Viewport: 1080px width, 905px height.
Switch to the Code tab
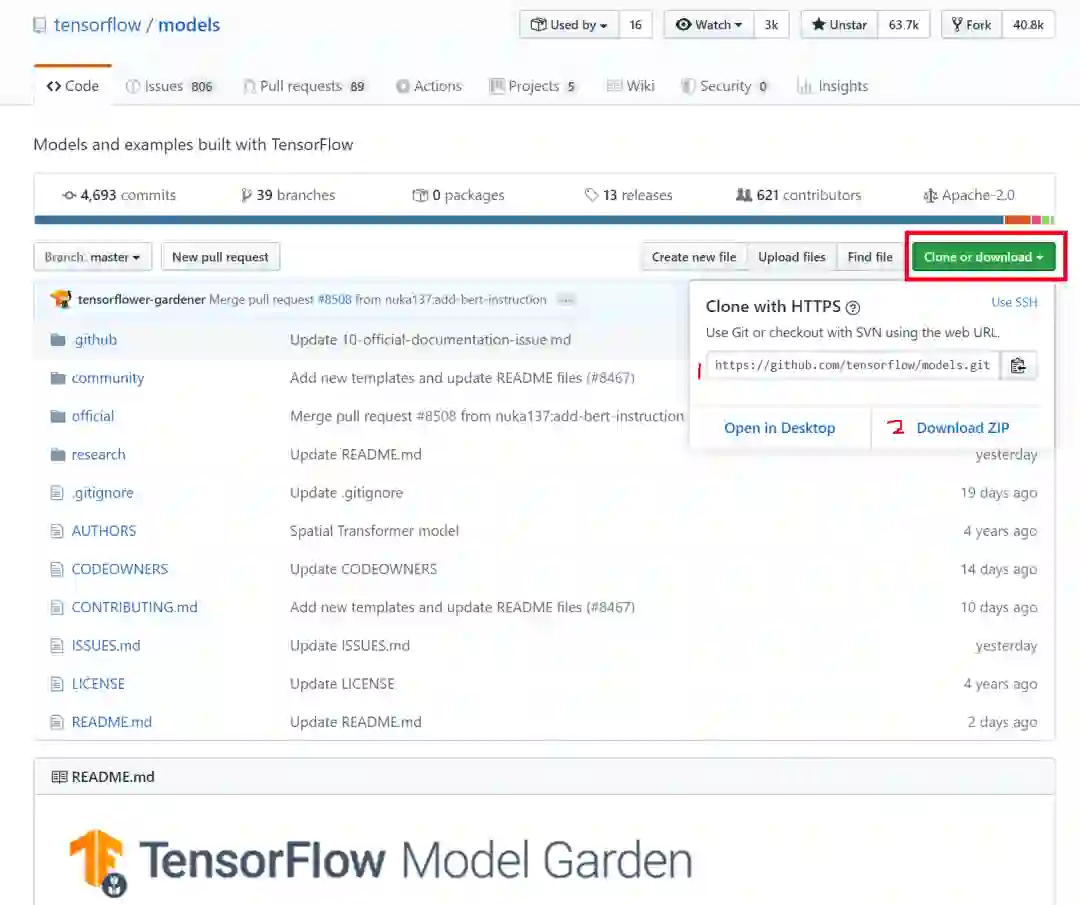72,86
